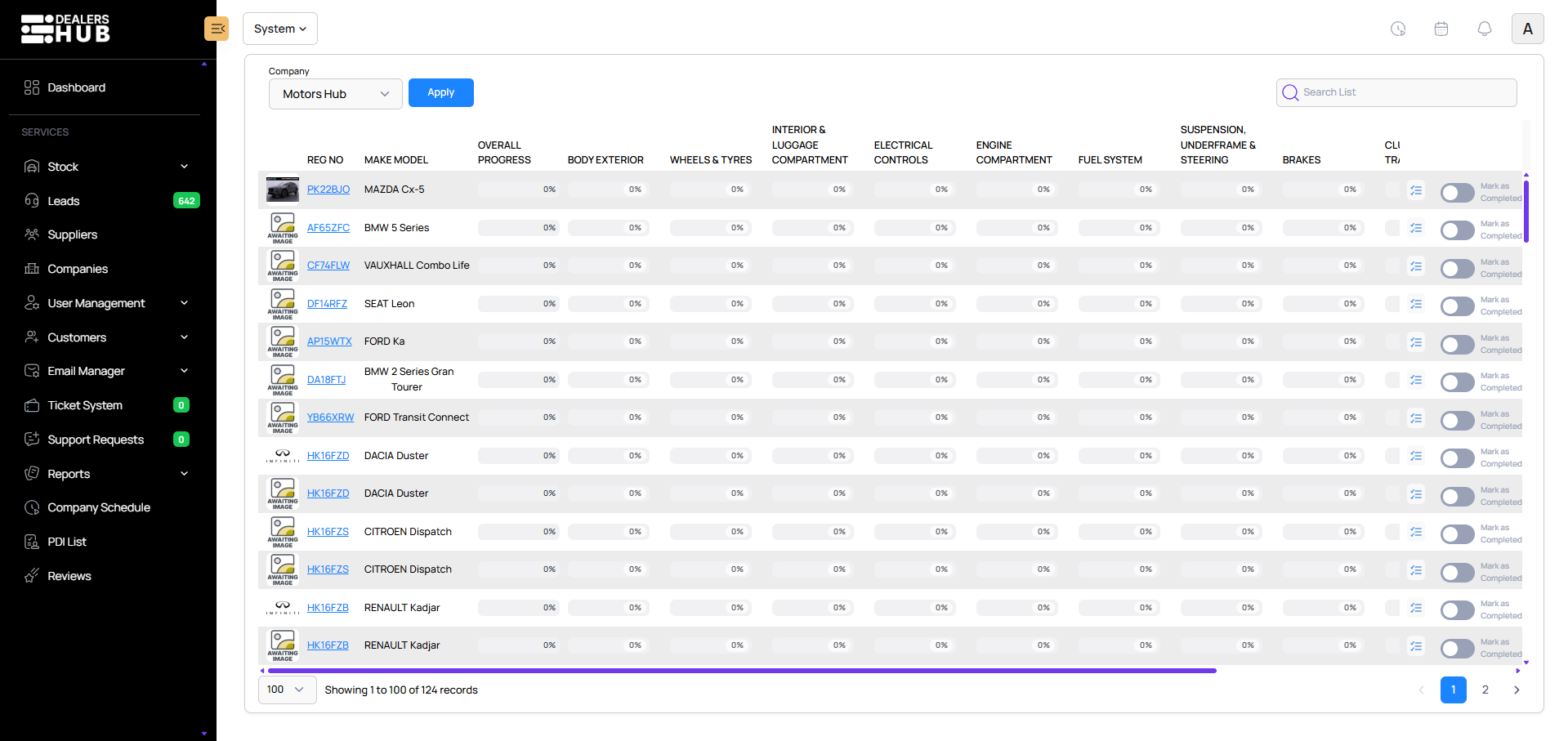The image size is (1568, 741).
Task: Open the clock history icon in header
Action: pyautogui.click(x=1398, y=29)
